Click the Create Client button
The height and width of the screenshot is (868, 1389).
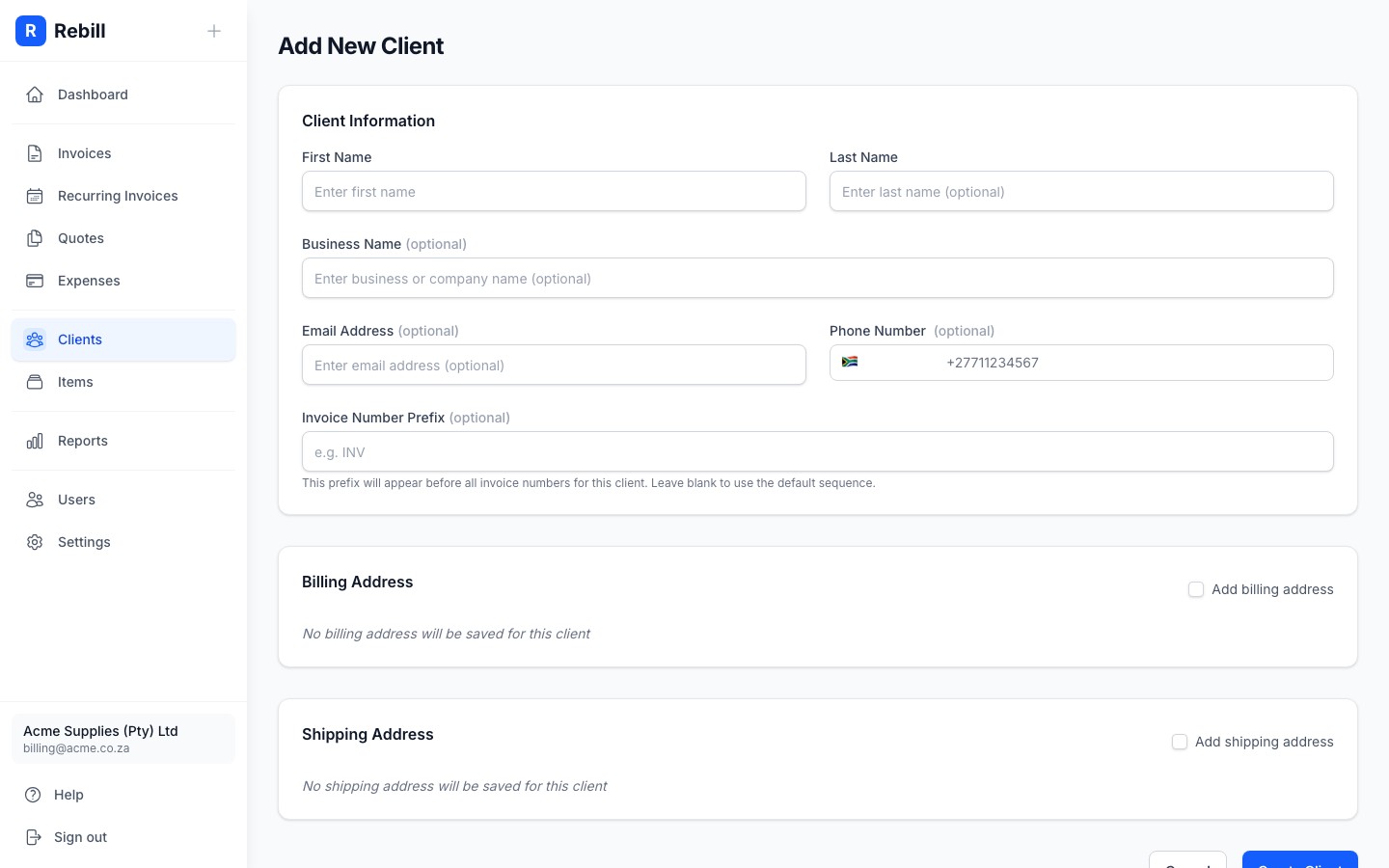(1300, 865)
